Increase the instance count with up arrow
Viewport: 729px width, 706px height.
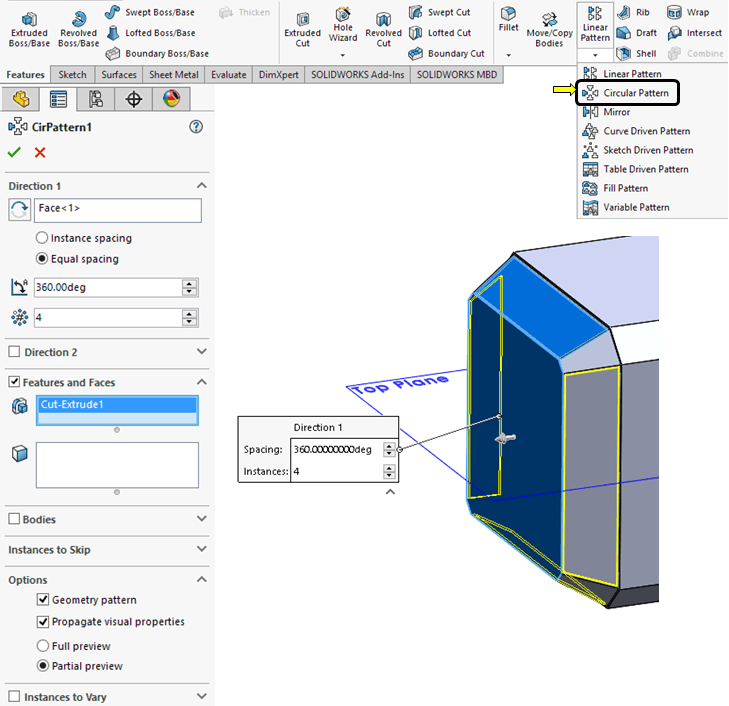click(190, 313)
